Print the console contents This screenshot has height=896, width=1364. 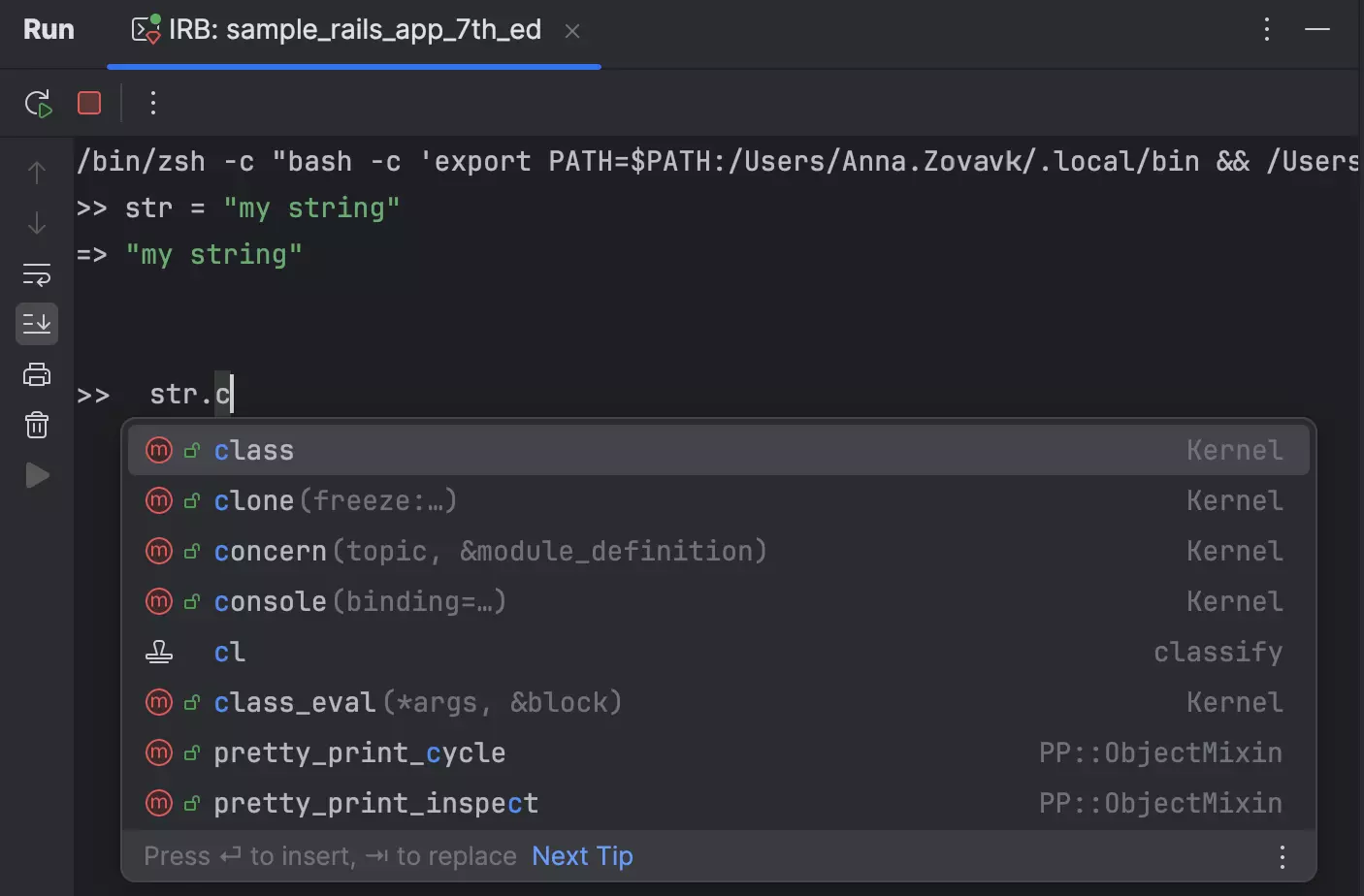click(36, 374)
